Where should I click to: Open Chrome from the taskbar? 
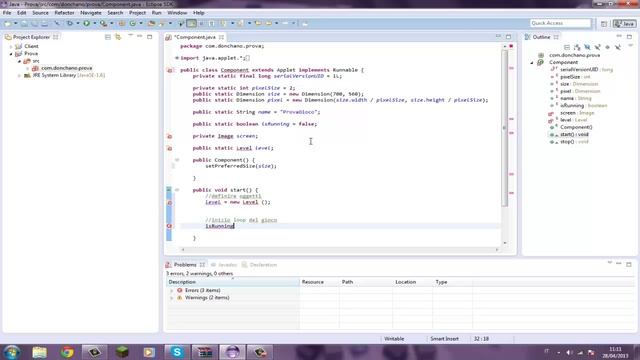click(x=67, y=352)
